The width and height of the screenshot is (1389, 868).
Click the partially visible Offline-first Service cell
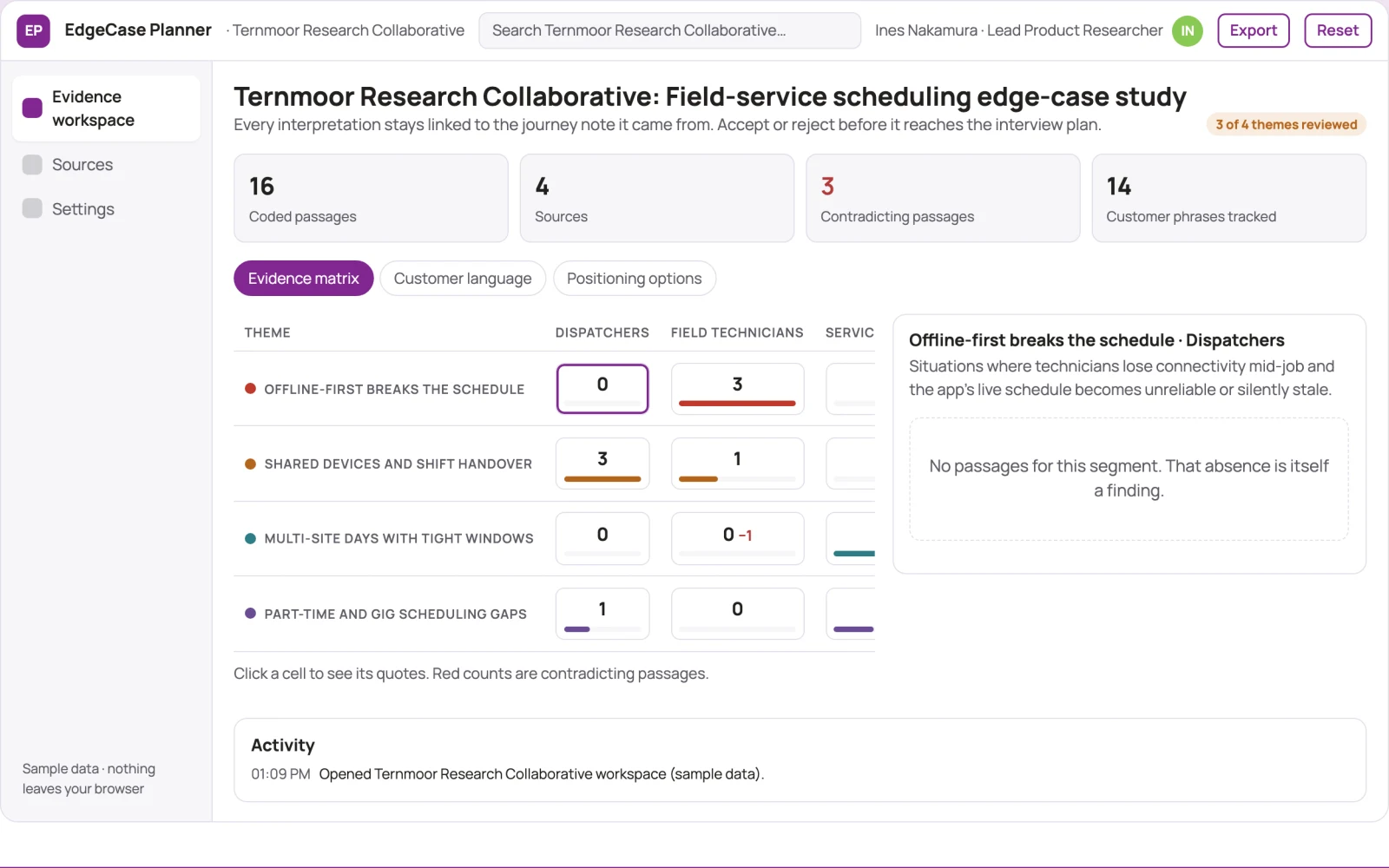point(851,388)
